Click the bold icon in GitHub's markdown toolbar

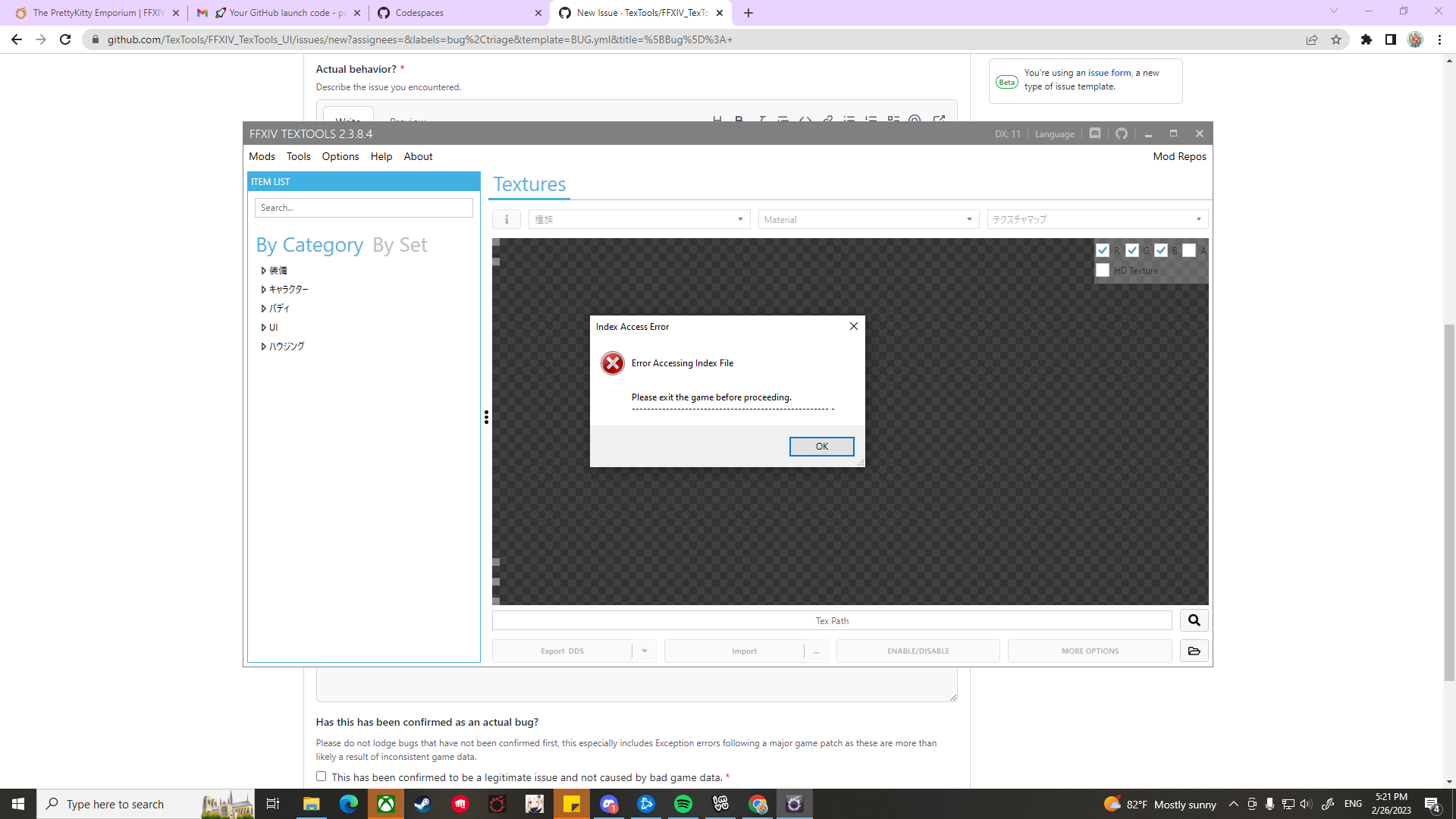tap(739, 120)
